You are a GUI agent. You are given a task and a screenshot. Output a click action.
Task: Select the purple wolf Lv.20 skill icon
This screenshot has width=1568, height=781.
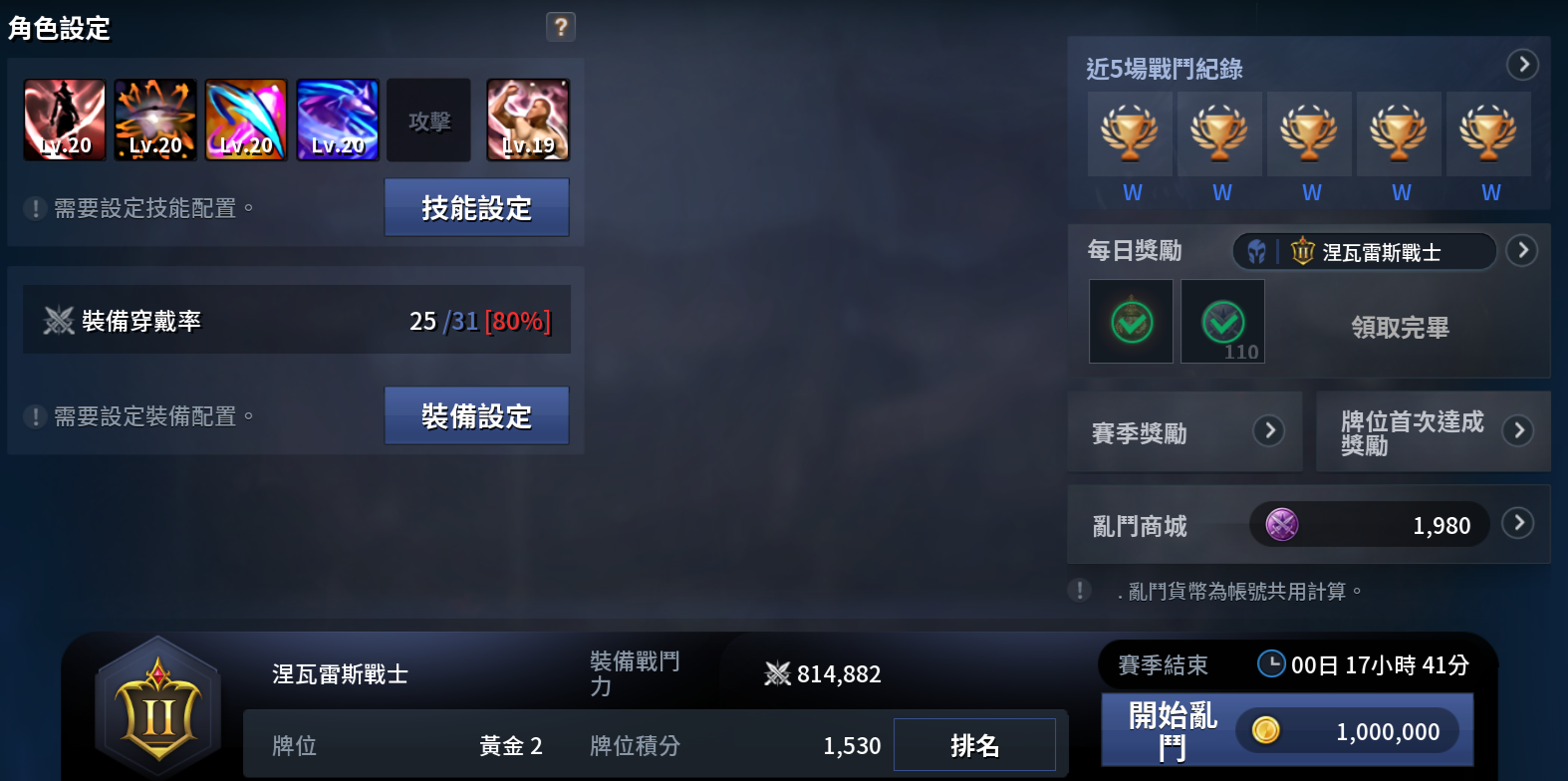coord(338,121)
